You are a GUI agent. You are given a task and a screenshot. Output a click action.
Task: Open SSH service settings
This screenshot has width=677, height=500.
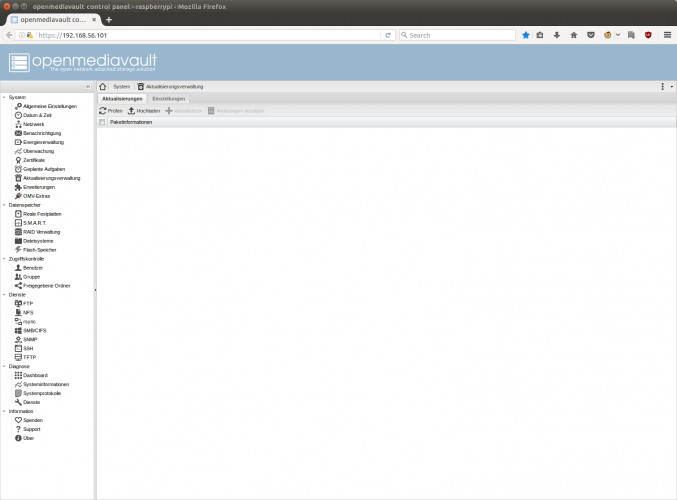(24, 348)
